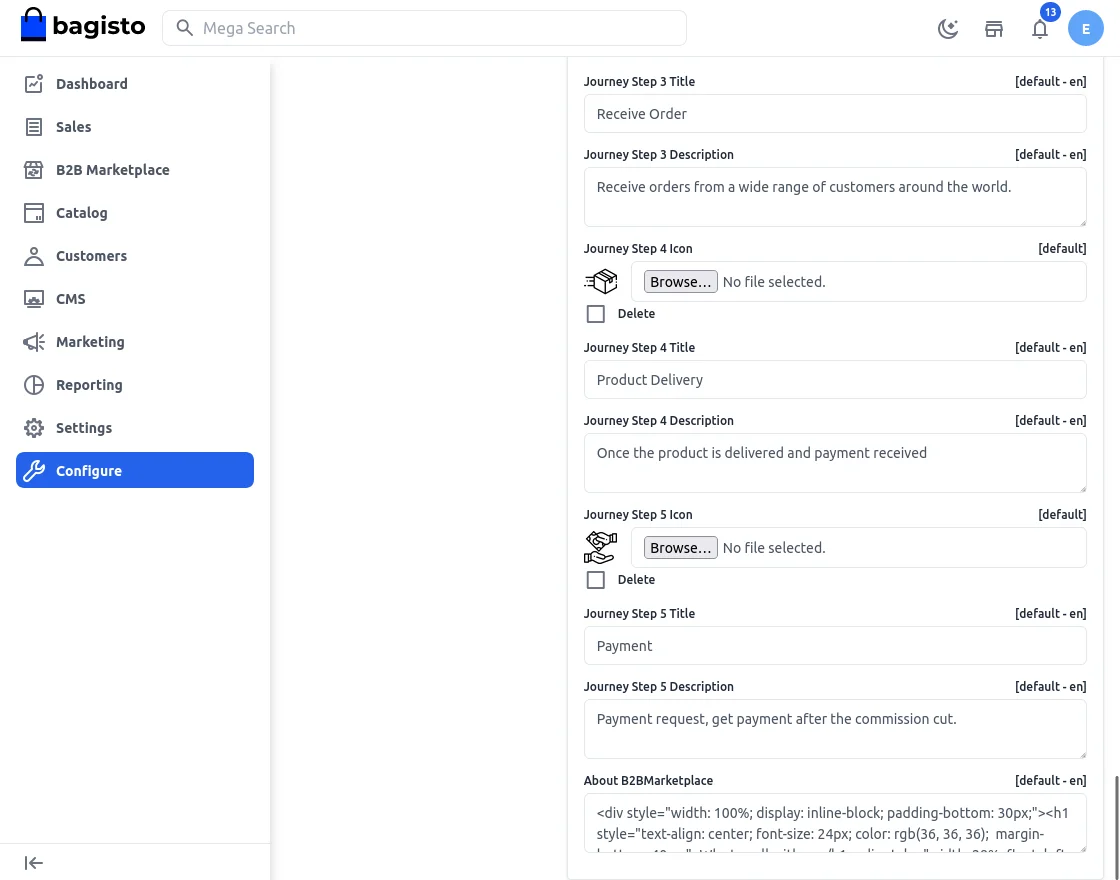Select the Configure menu item
1120x880 pixels.
click(x=135, y=471)
